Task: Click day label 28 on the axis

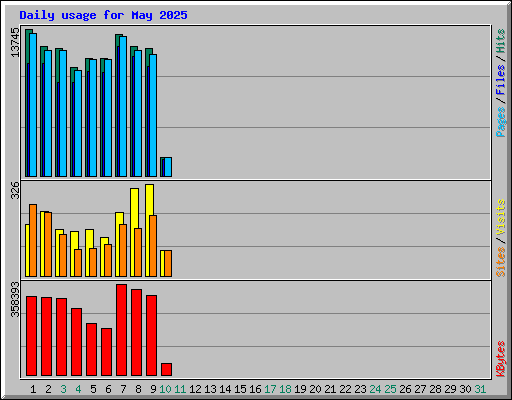Action: pyautogui.click(x=435, y=389)
